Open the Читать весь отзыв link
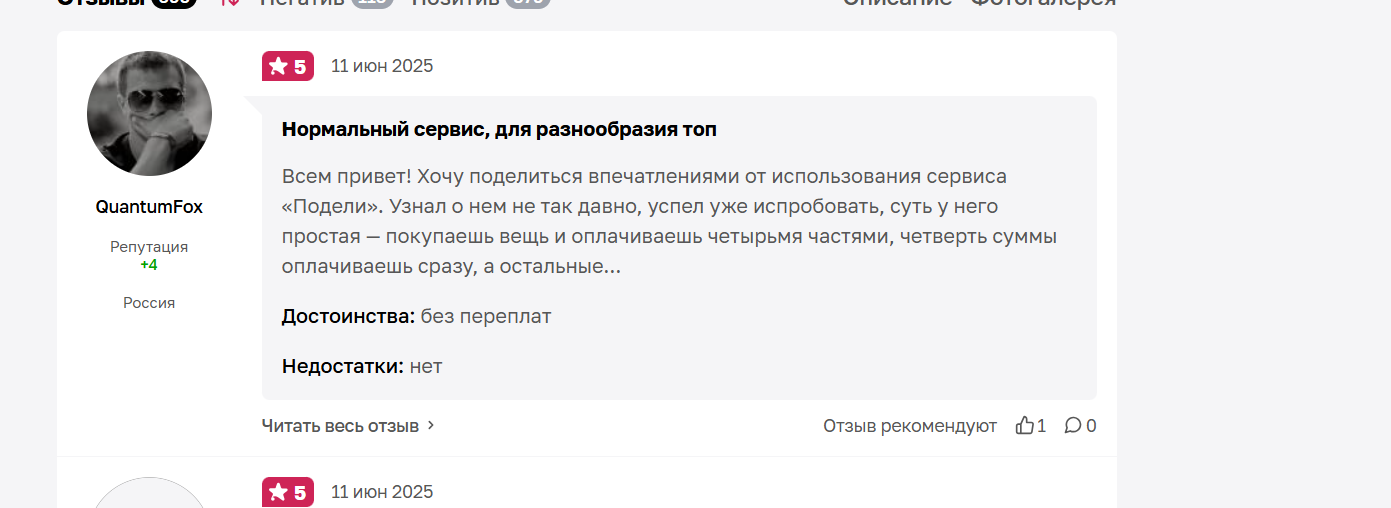Viewport: 1391px width, 508px height. pyautogui.click(x=340, y=425)
